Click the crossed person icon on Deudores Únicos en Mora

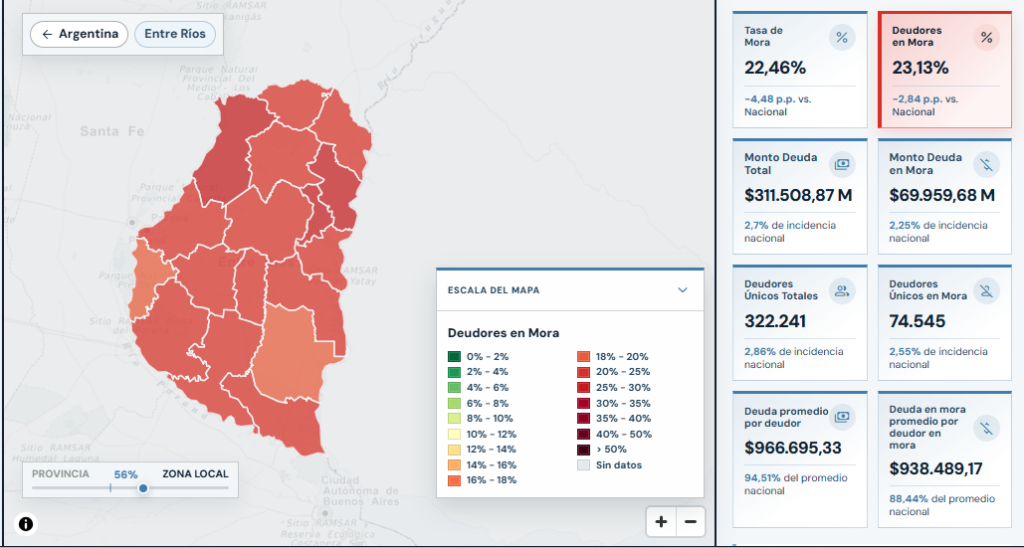click(x=986, y=291)
